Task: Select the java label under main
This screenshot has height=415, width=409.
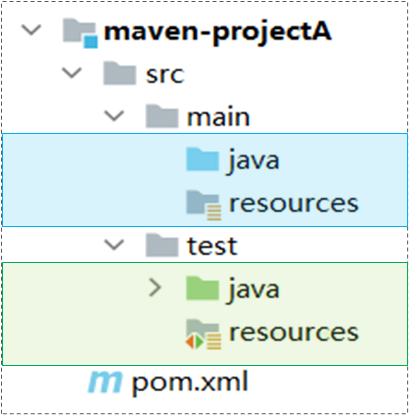Action: point(254,162)
